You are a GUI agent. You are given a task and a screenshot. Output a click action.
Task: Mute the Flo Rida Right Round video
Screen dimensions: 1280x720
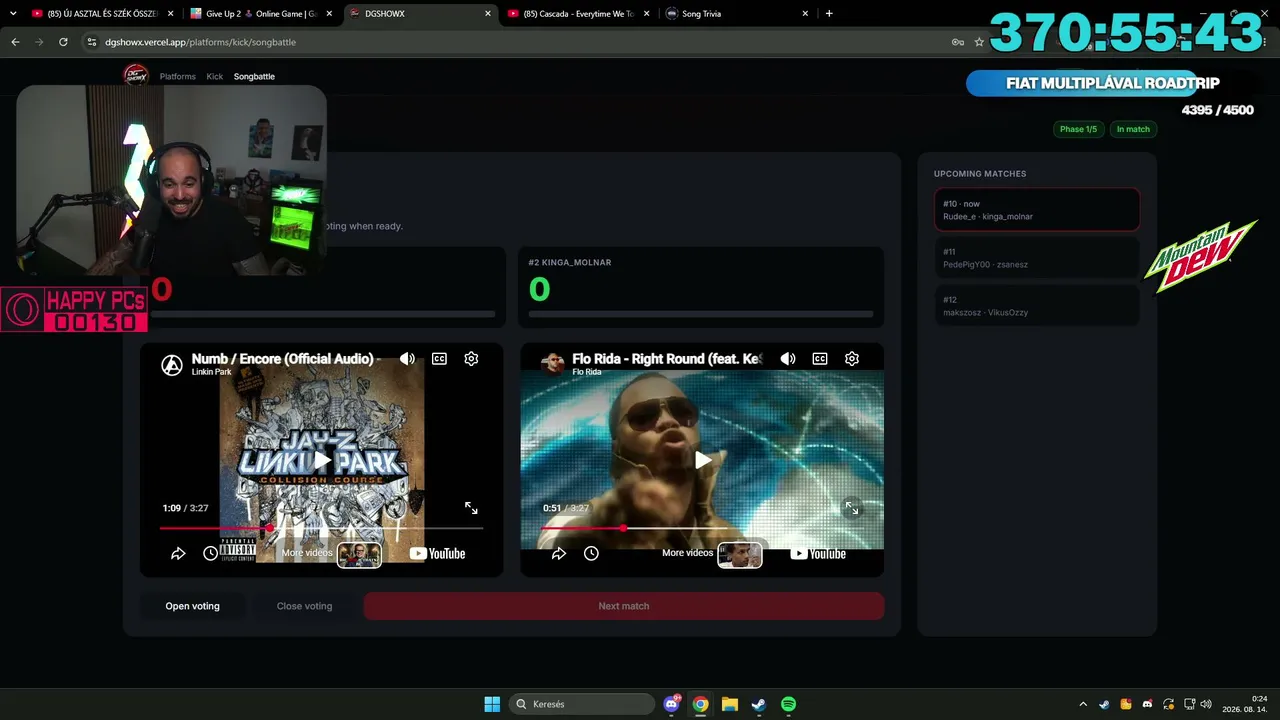(x=788, y=359)
